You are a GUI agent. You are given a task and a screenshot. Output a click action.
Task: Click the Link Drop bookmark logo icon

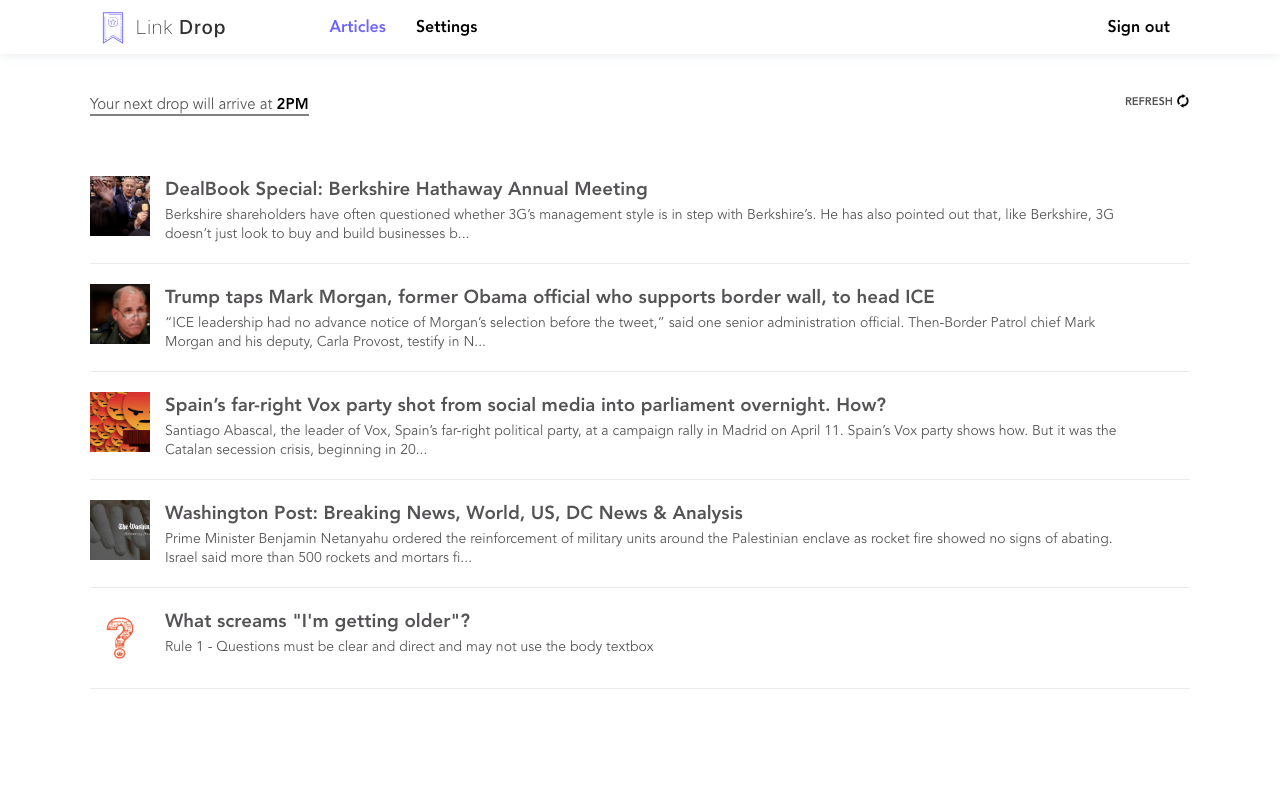coord(113,27)
